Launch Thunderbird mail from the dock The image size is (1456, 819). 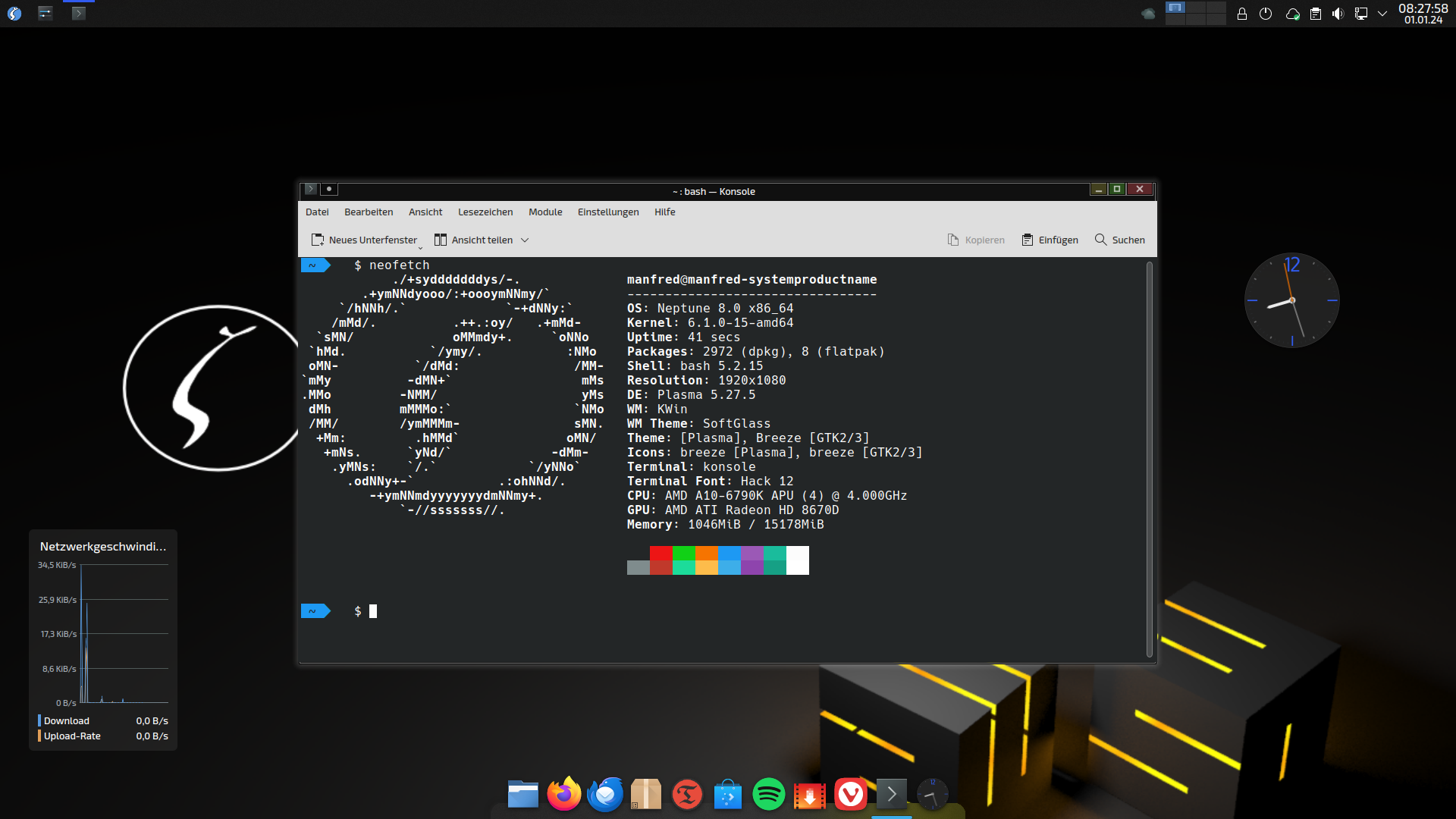(x=605, y=795)
